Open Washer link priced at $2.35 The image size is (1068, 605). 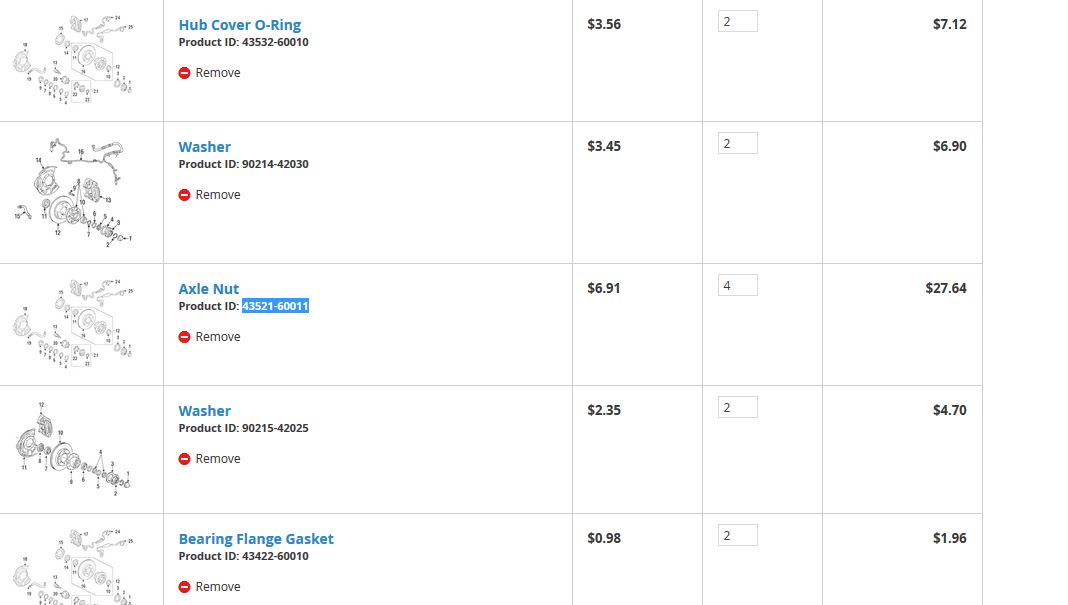click(x=204, y=411)
